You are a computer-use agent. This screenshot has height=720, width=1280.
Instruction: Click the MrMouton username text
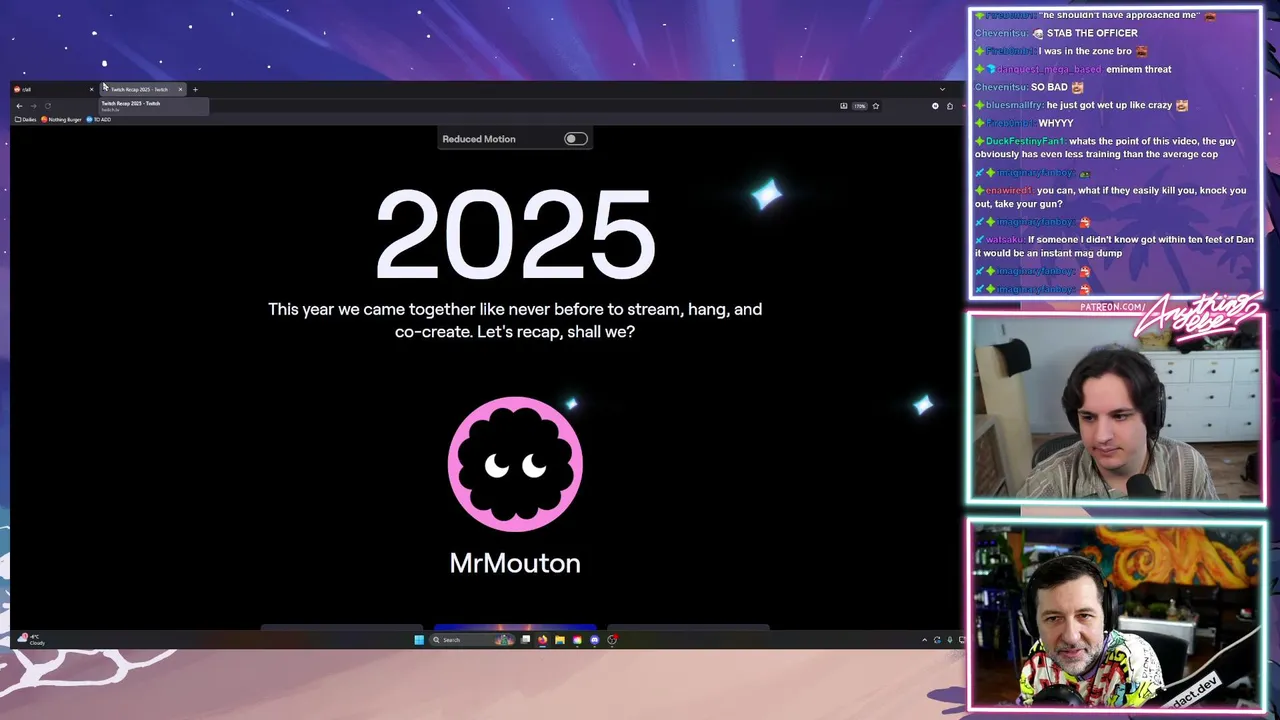(x=515, y=563)
